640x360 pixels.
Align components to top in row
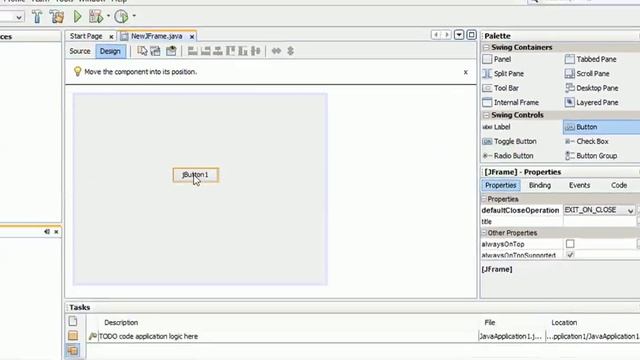point(231,51)
